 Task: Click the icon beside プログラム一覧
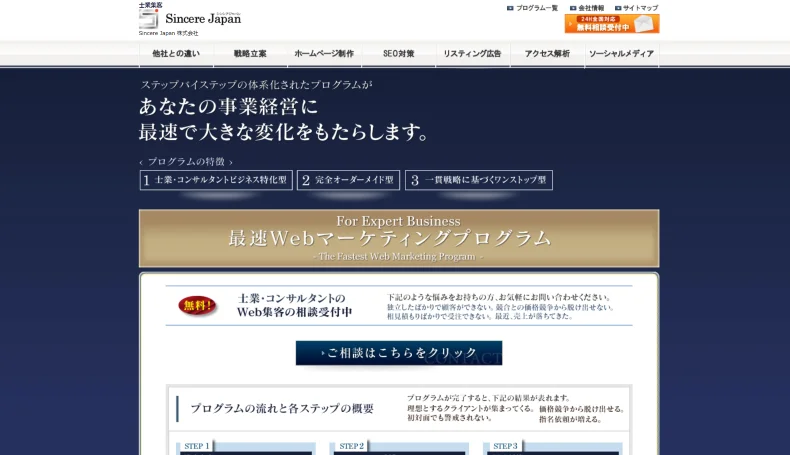click(510, 8)
